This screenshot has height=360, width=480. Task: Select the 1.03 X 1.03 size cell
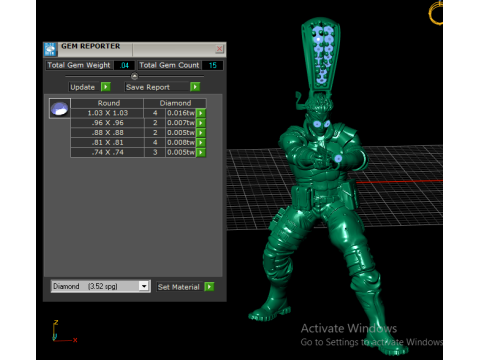point(108,113)
